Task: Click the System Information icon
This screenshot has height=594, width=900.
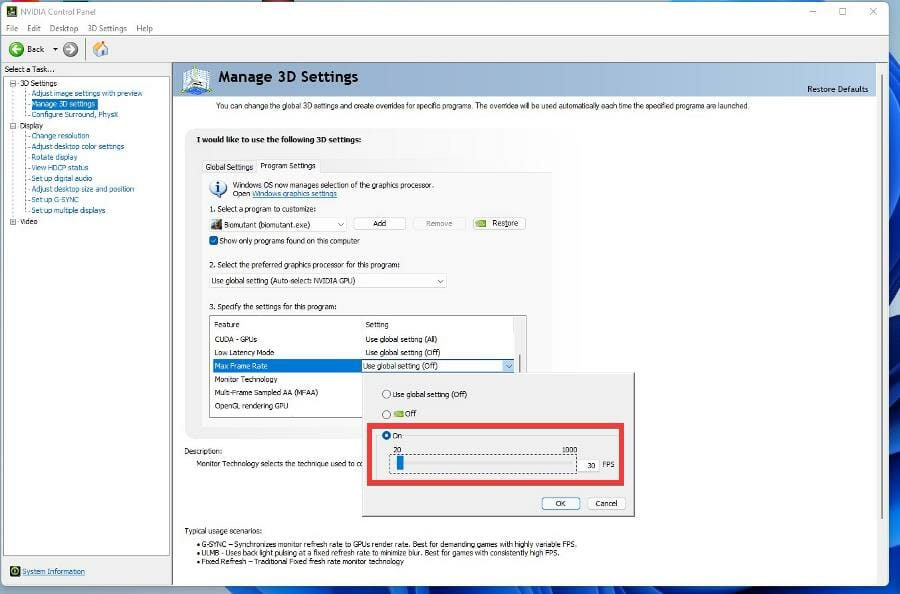Action: pos(15,571)
